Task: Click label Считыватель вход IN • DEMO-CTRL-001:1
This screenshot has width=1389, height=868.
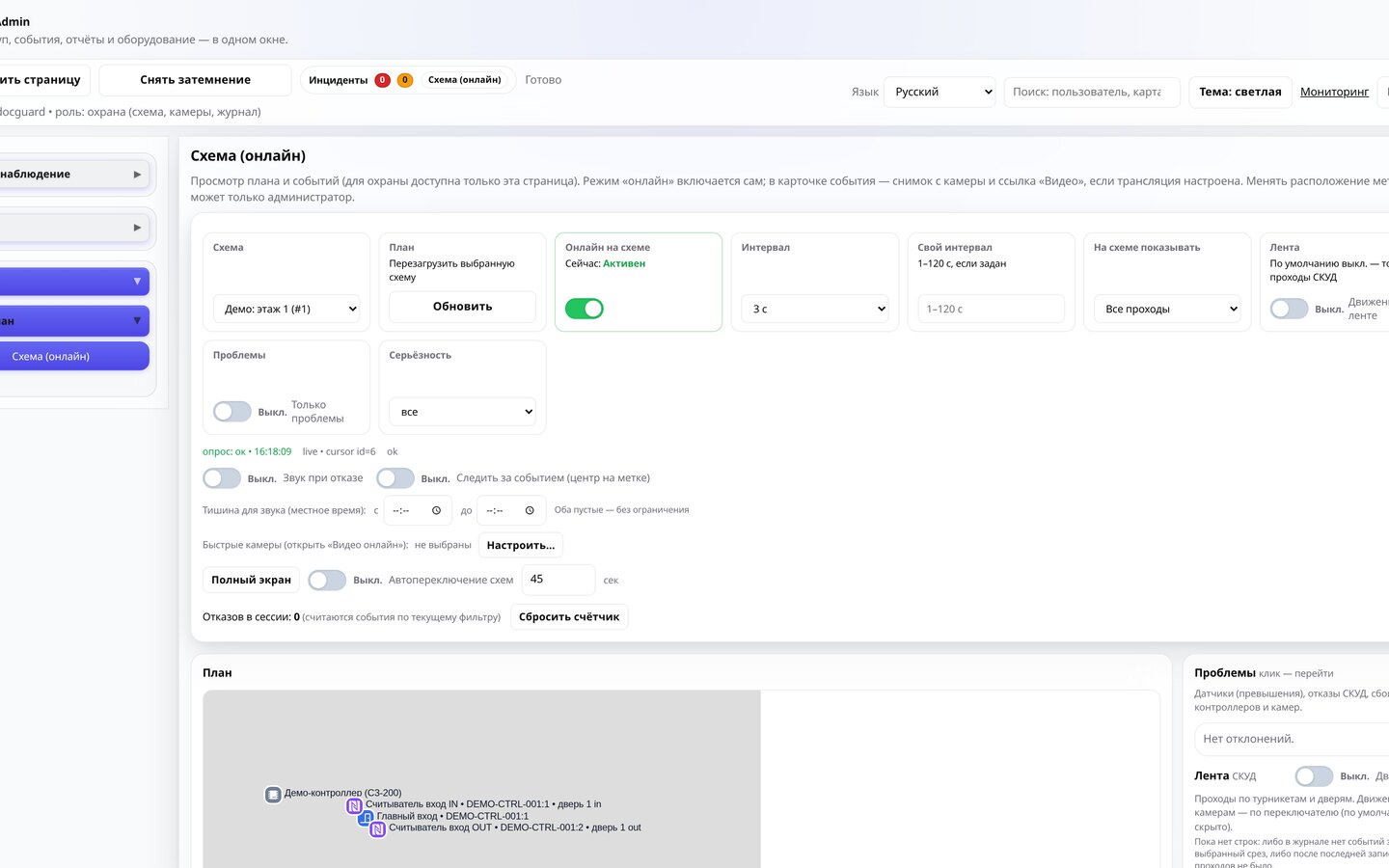Action: [x=483, y=804]
